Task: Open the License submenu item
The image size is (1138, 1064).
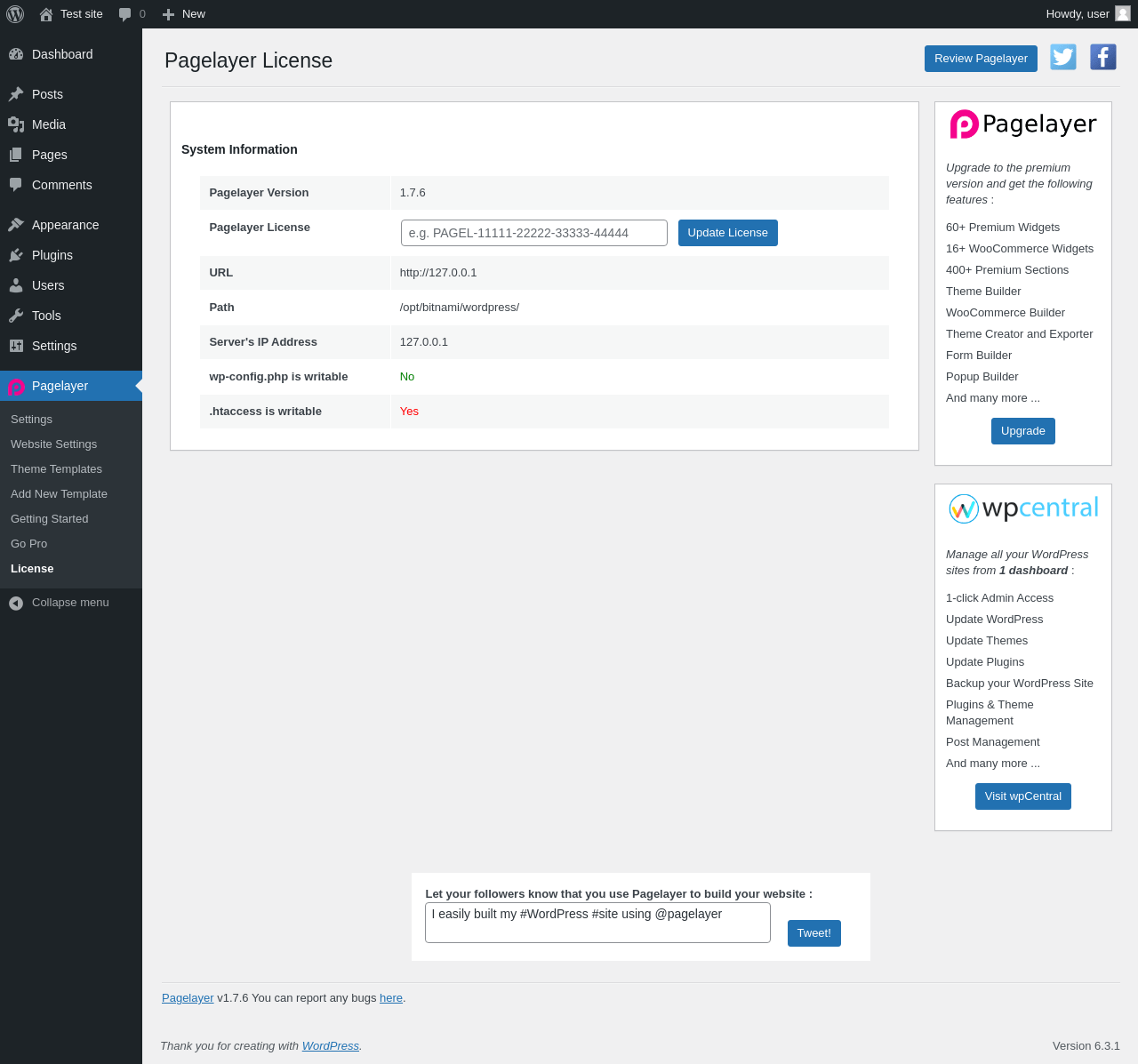Action: pos(32,569)
